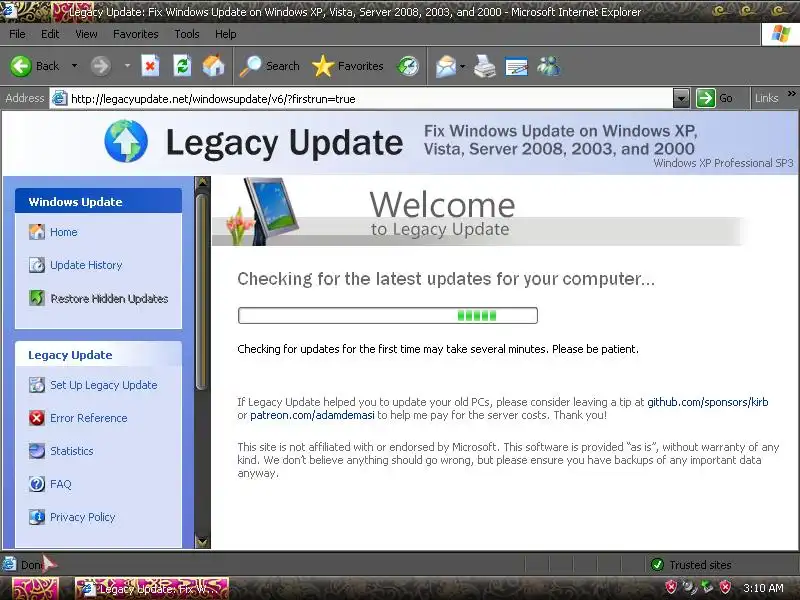Click the page icon in Address bar
Screen dimensions: 800x600
tap(60, 98)
